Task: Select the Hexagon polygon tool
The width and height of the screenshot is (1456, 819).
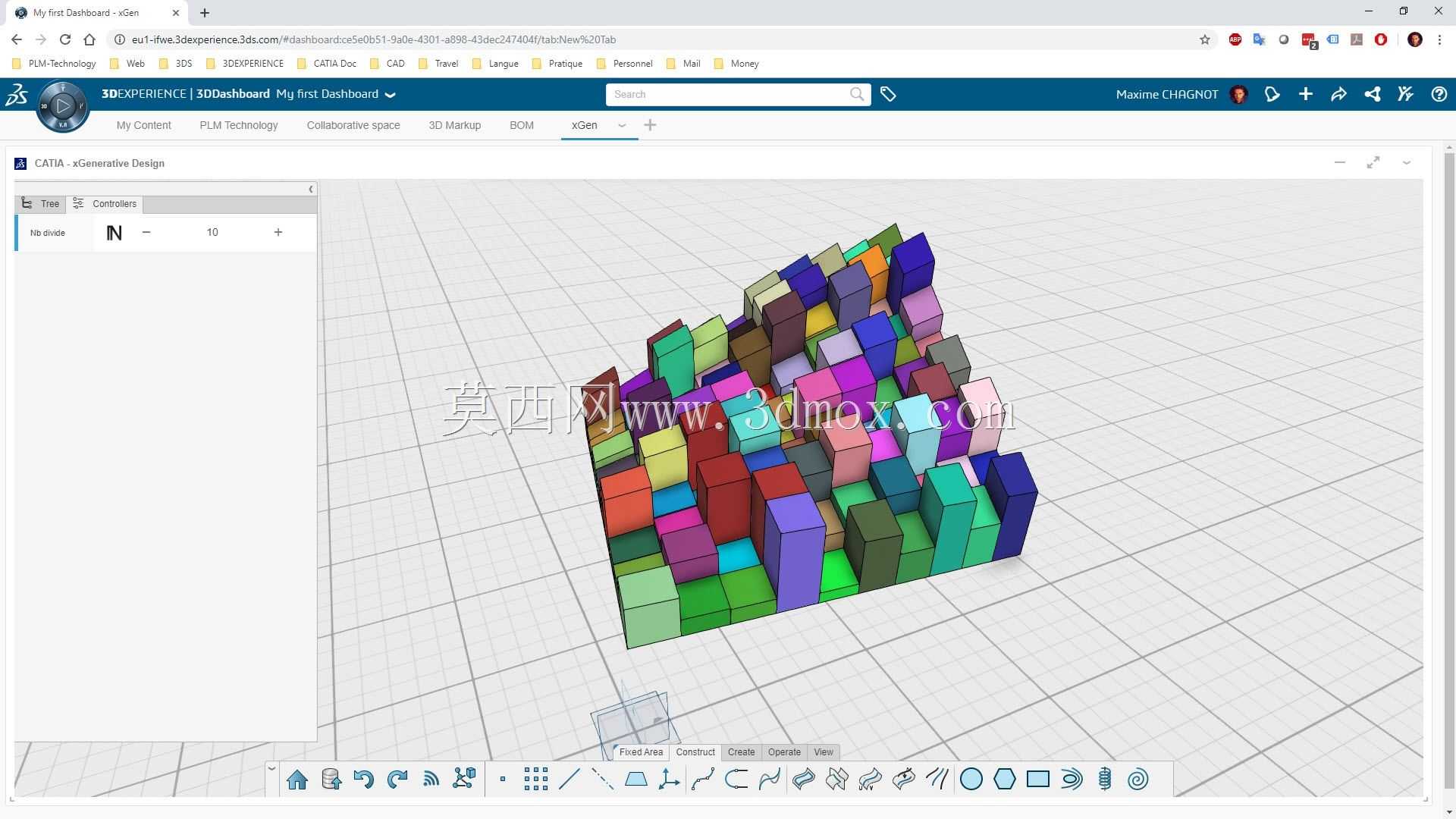Action: point(1004,779)
